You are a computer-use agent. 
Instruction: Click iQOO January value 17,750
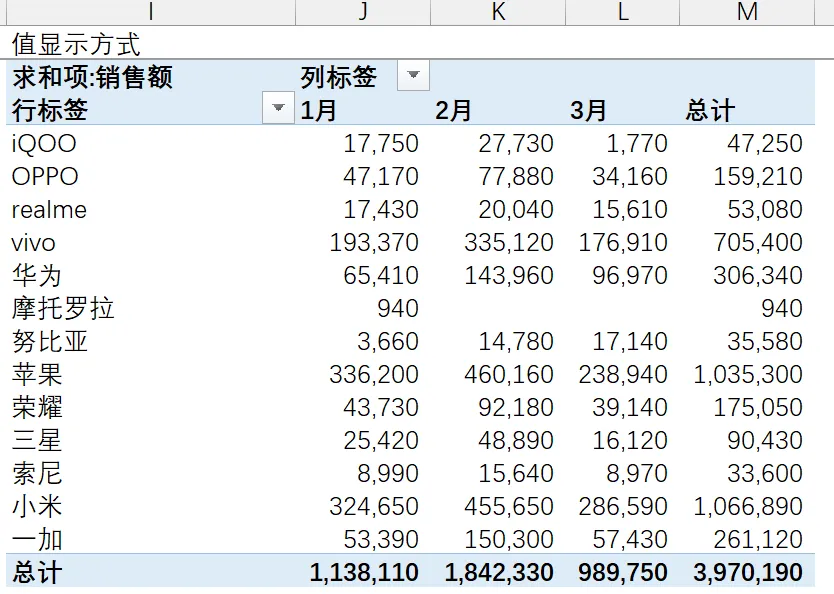[381, 144]
